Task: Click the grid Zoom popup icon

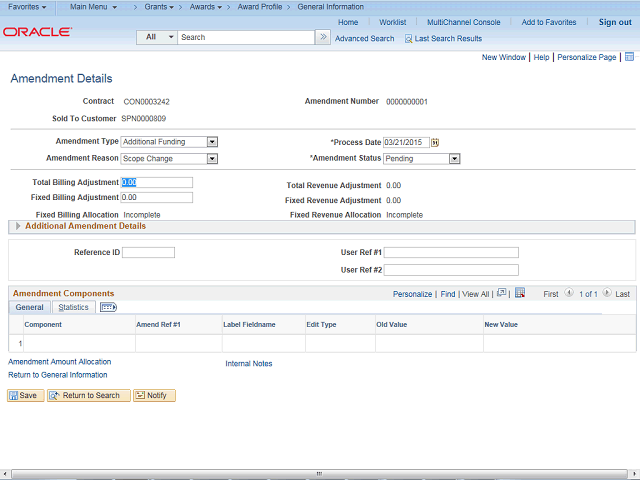Action: (x=503, y=294)
